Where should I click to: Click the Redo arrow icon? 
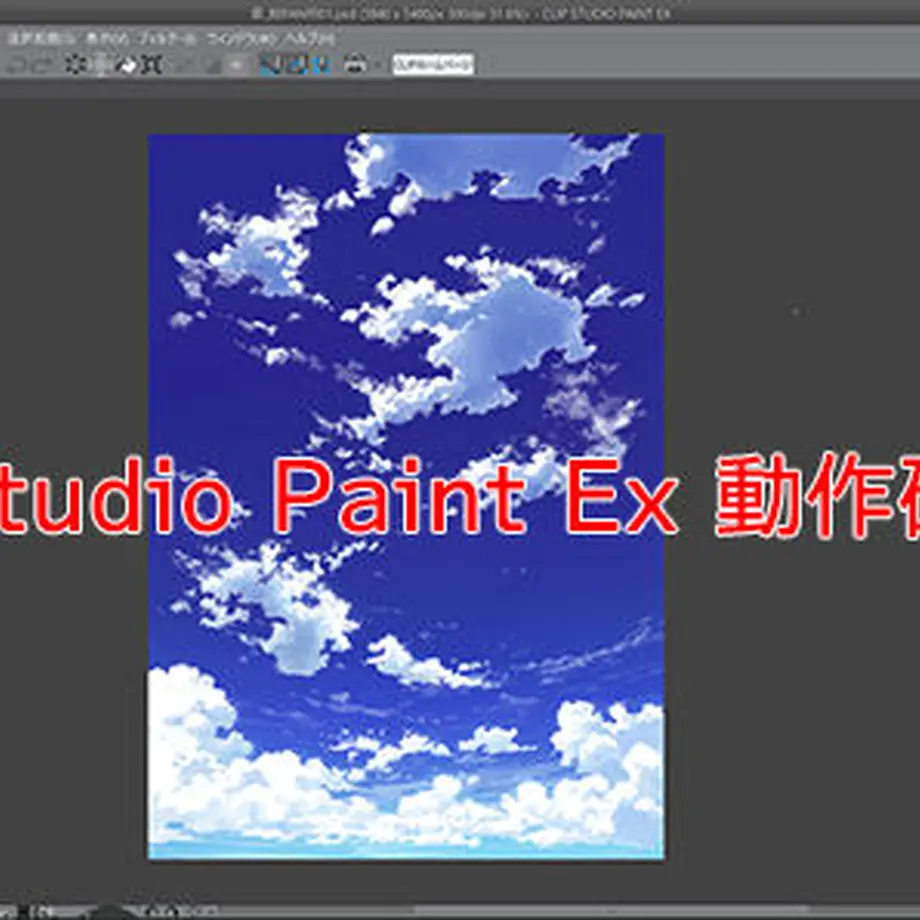[x=42, y=65]
